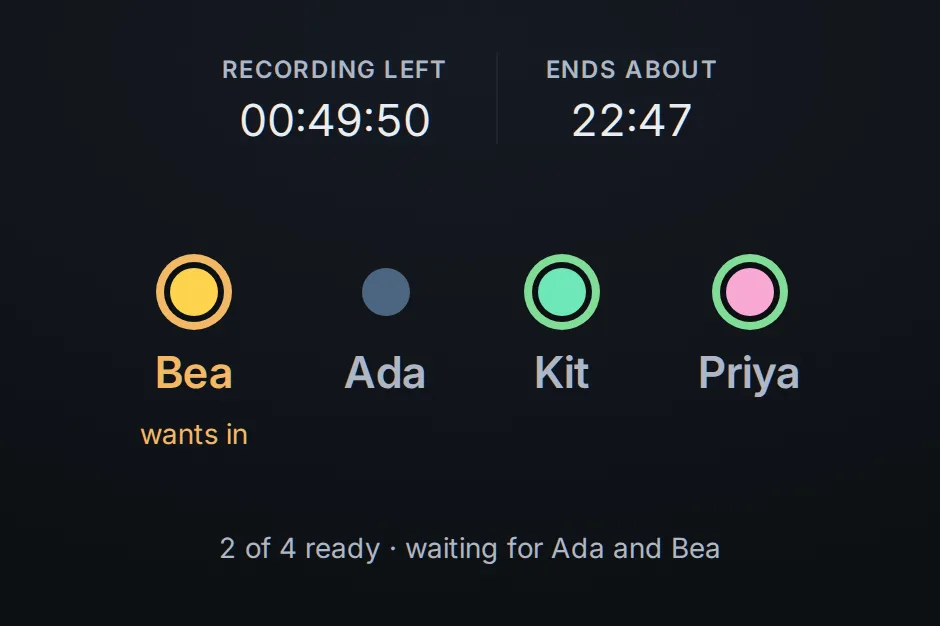Click the divider between timer and end time
The image size is (940, 626).
click(497, 98)
